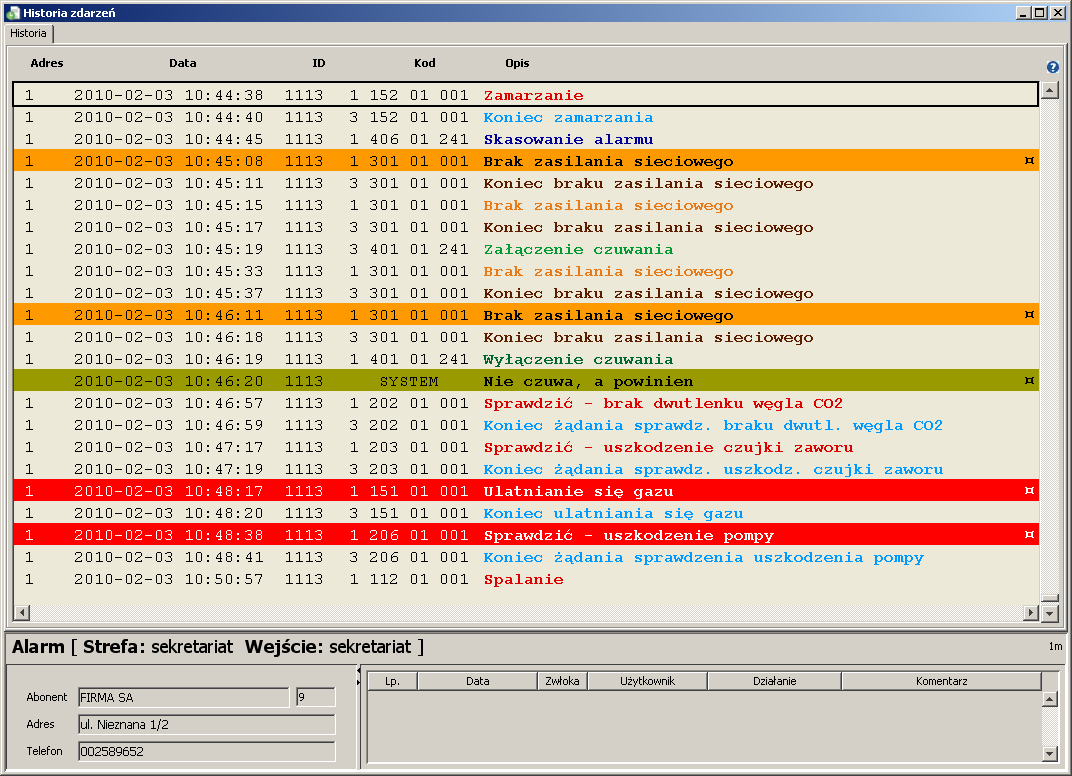The height and width of the screenshot is (776, 1072).
Task: Select Brak zasilania sieciowego at 10:46:11
Action: 526,315
